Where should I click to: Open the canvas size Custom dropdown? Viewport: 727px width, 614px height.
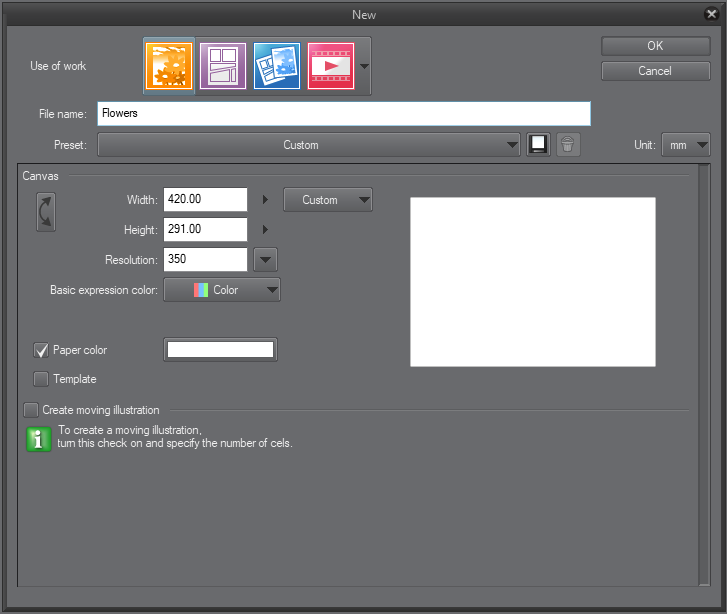click(x=328, y=199)
